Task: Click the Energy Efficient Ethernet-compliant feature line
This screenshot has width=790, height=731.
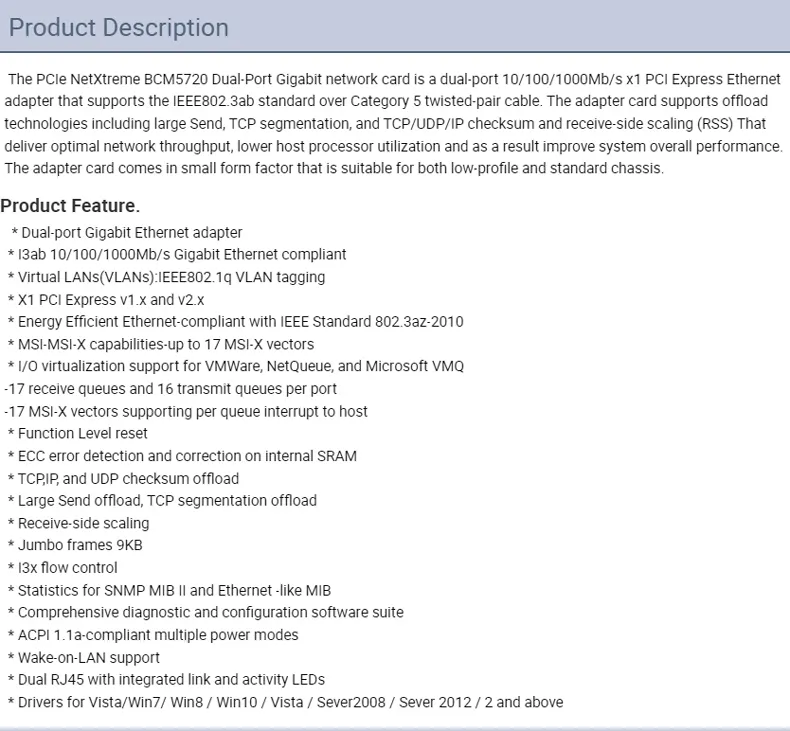Action: pyautogui.click(x=235, y=322)
